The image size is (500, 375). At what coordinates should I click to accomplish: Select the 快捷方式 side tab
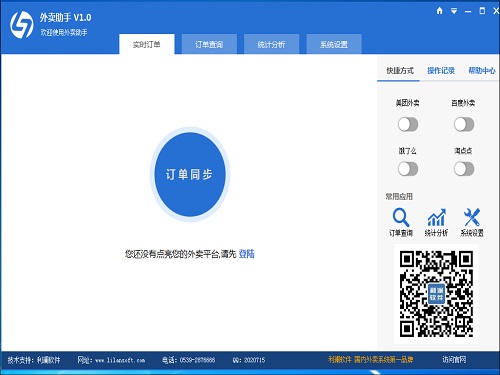click(x=400, y=71)
